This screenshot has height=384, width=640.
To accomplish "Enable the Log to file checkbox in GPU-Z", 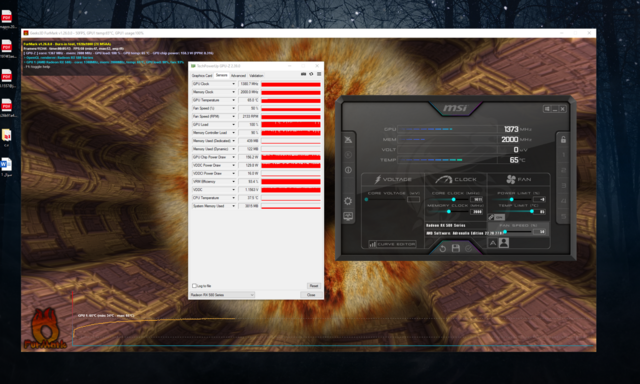I will [194, 286].
